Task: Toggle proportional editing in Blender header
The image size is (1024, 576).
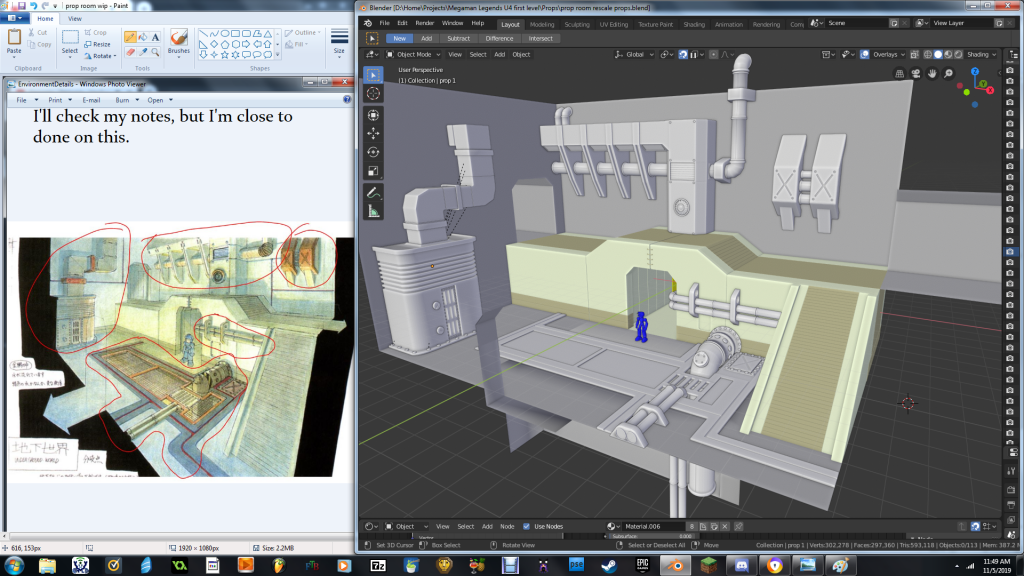Action: click(x=714, y=55)
